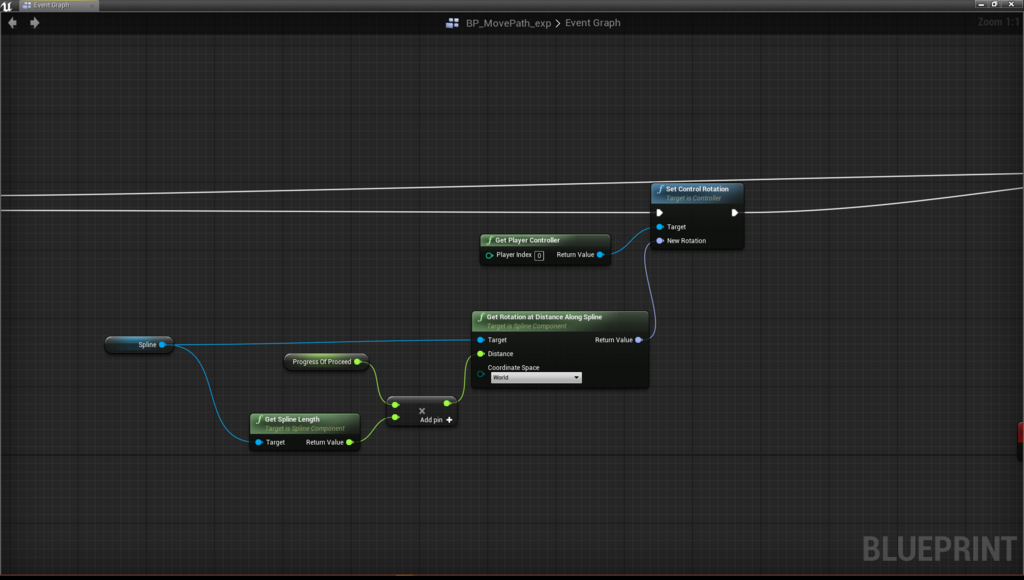Edit the Player Index value field

pos(539,255)
